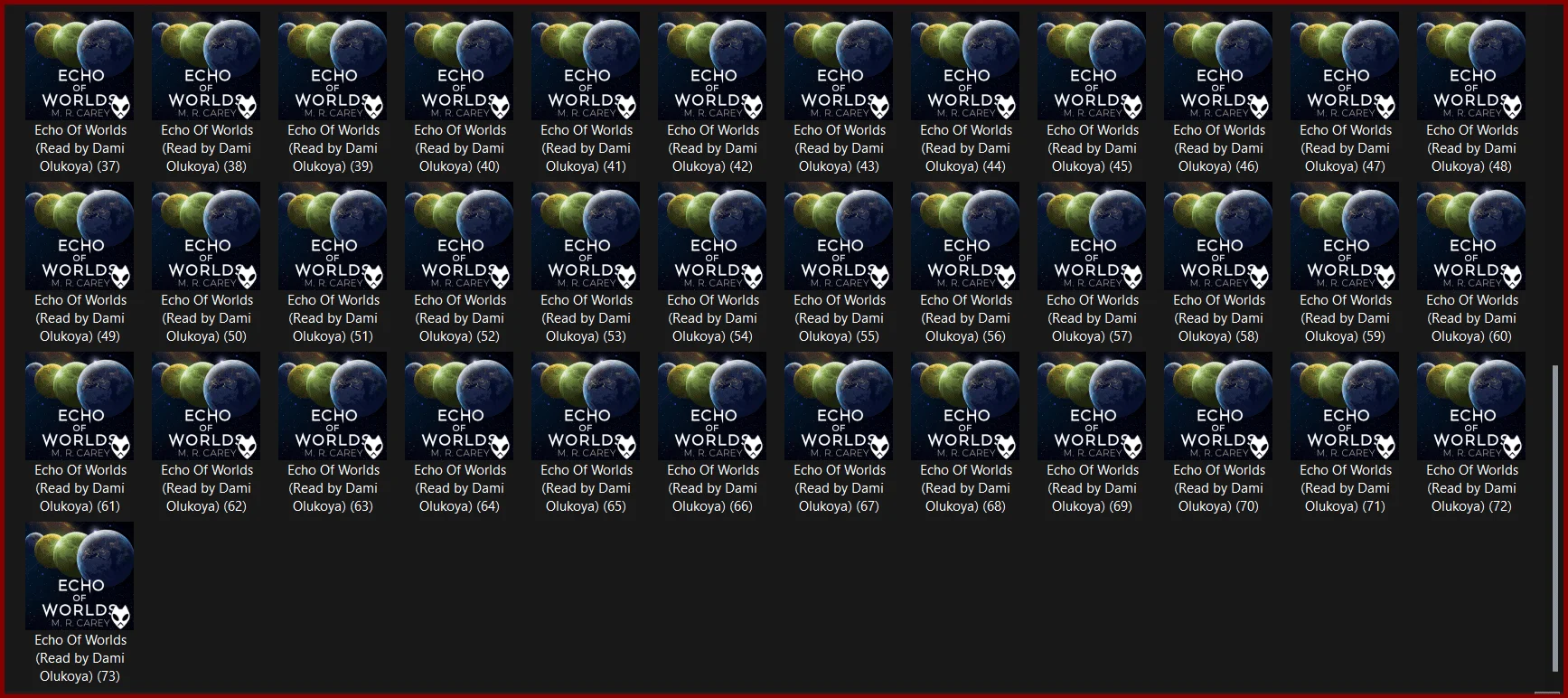Select the Echo Of Worlds (49) cover icon
Image resolution: width=1568 pixels, height=698 pixels.
click(x=80, y=236)
